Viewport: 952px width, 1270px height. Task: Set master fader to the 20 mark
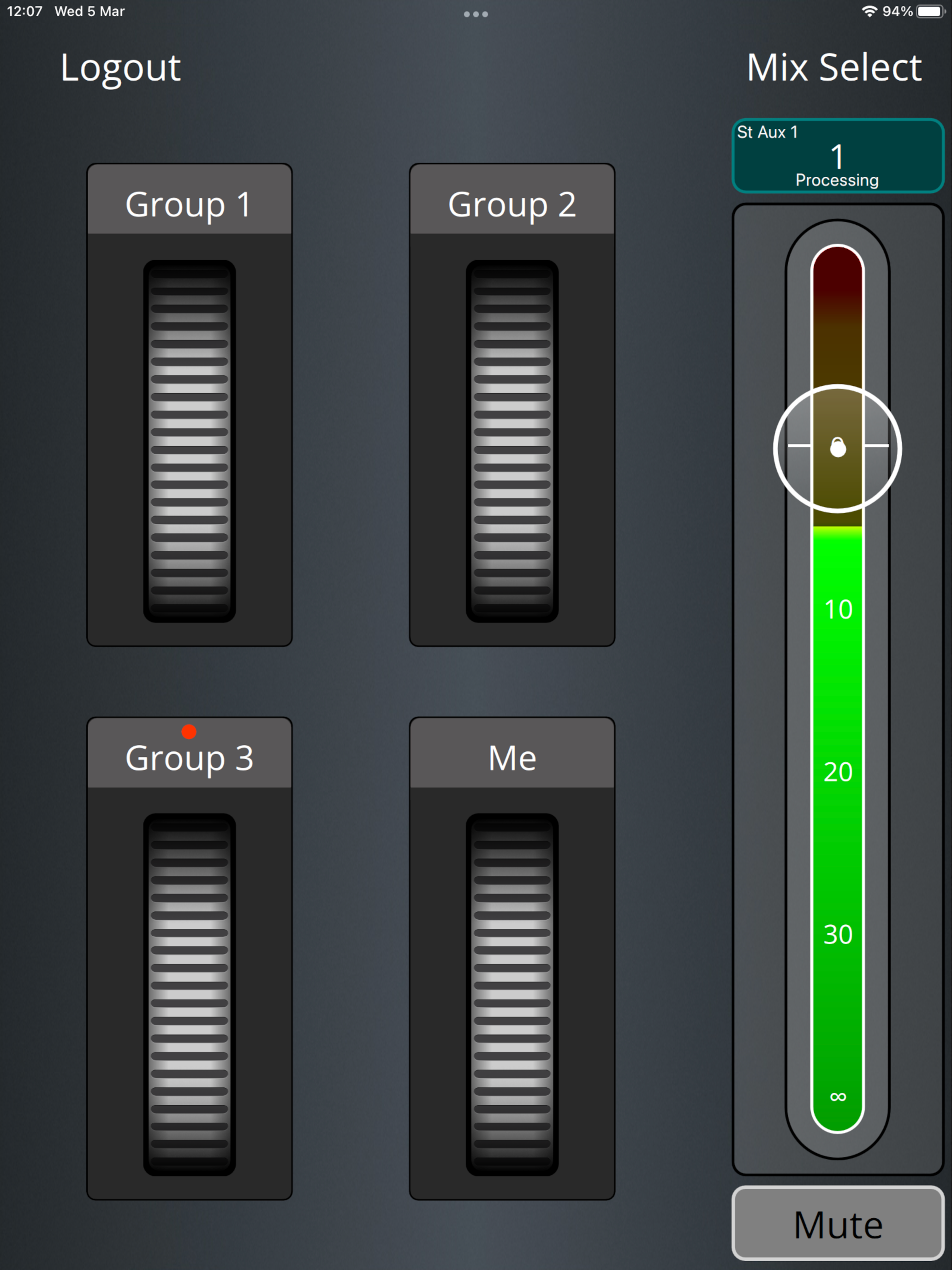pos(838,772)
